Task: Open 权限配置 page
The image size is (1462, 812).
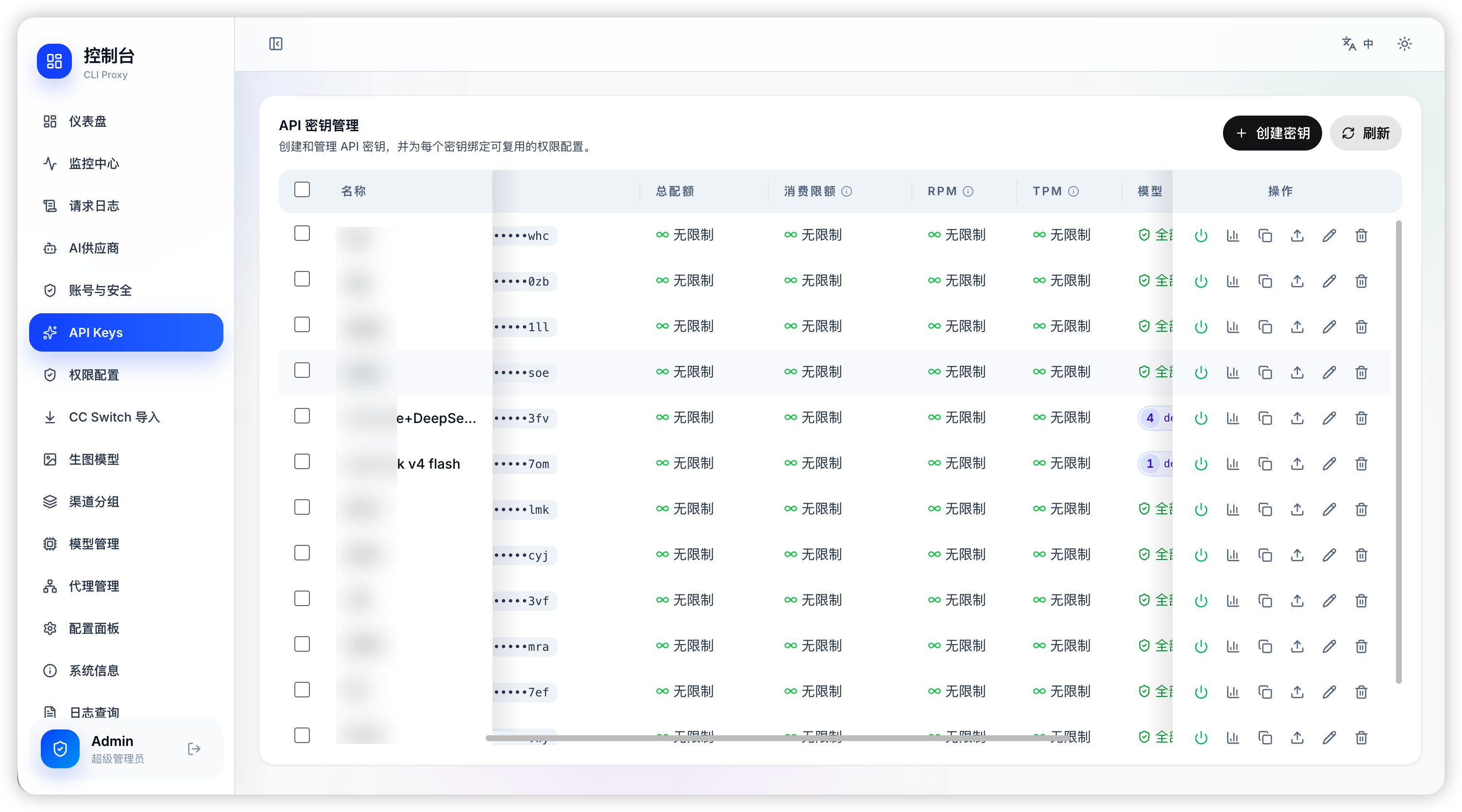Action: [126, 375]
